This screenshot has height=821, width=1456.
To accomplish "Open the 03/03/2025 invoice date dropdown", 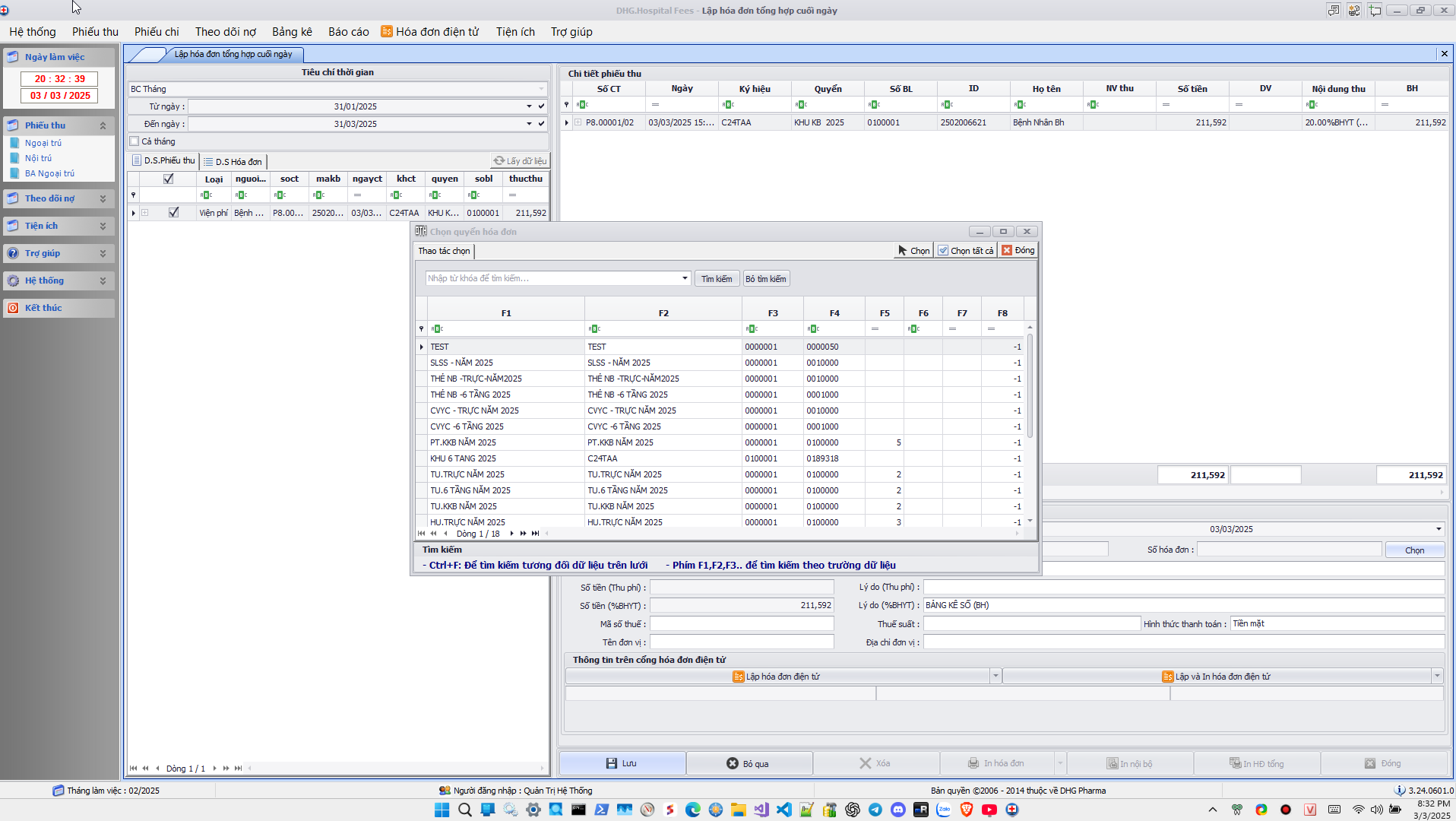I will [1439, 529].
